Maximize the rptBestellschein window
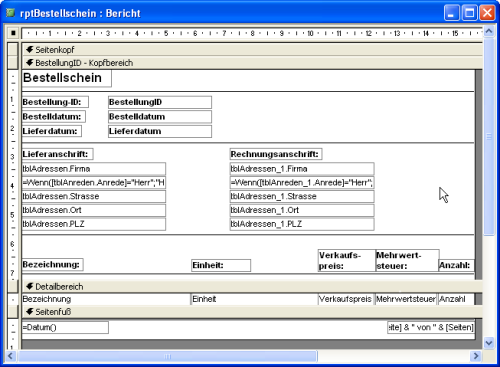This screenshot has width=500, height=367. (469, 13)
